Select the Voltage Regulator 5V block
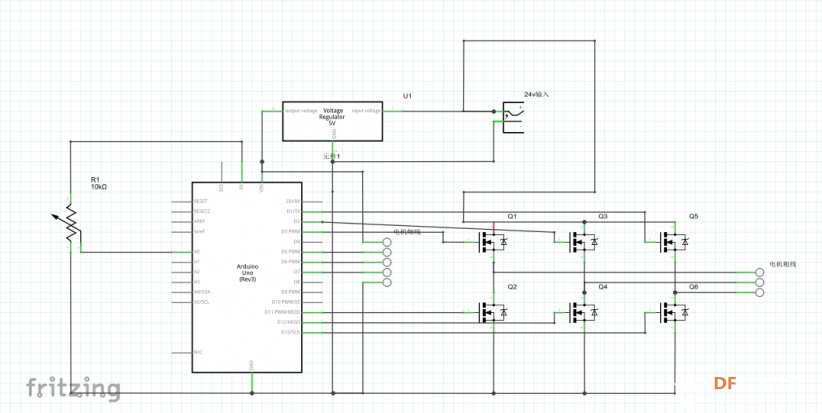 (332, 121)
